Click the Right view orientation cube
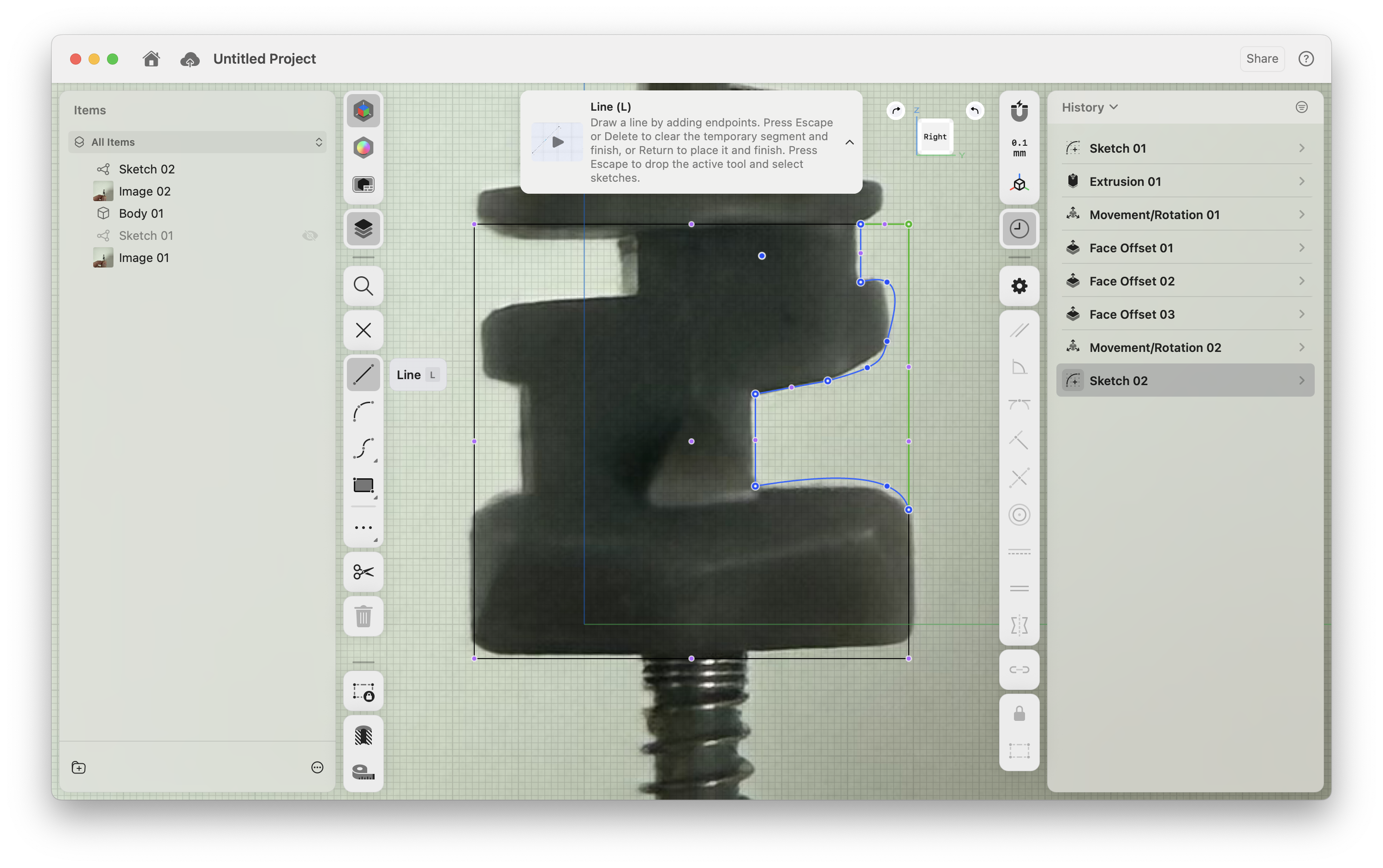1383x868 pixels. click(935, 137)
